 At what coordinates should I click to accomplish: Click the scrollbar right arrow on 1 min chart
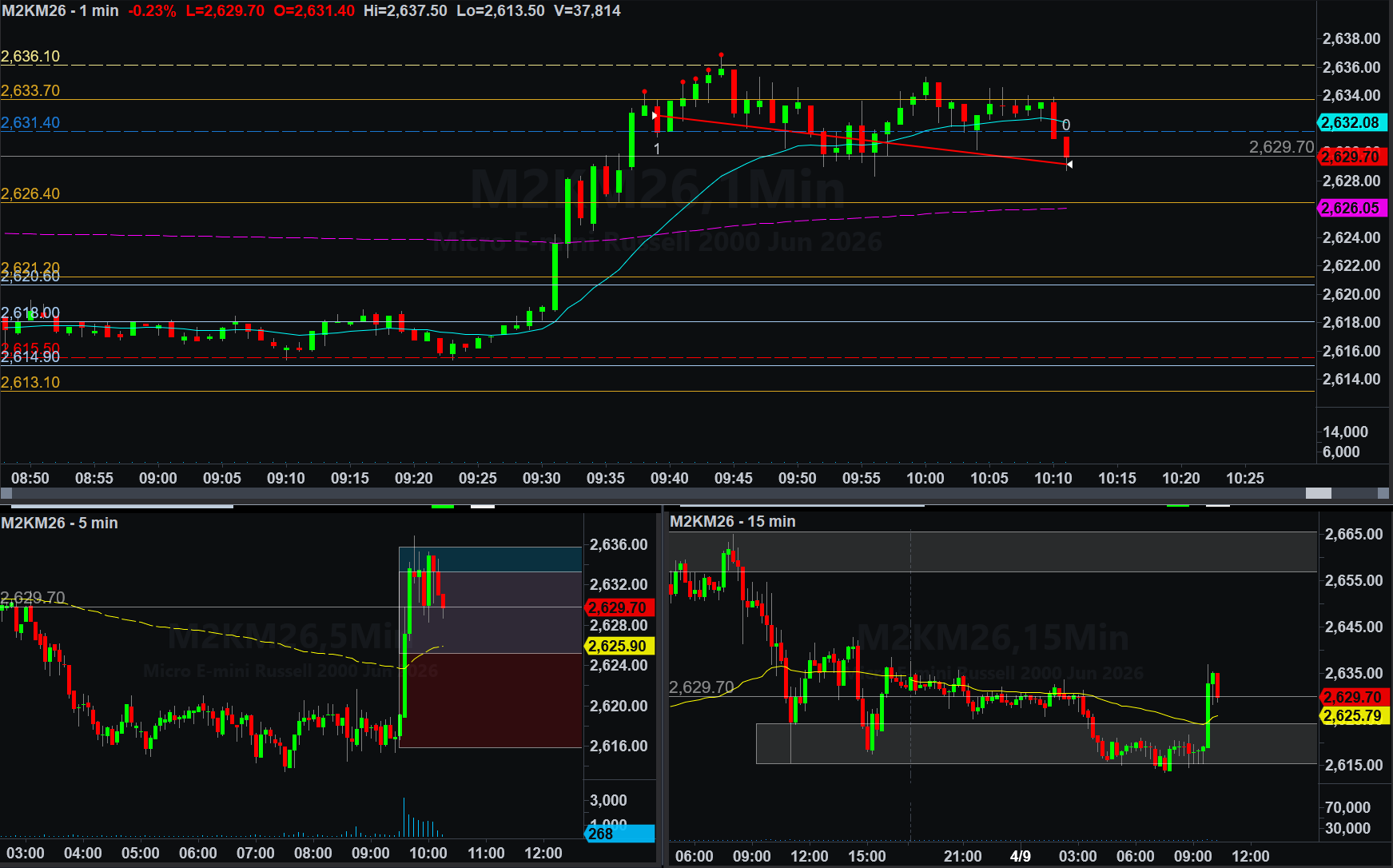tap(1383, 494)
